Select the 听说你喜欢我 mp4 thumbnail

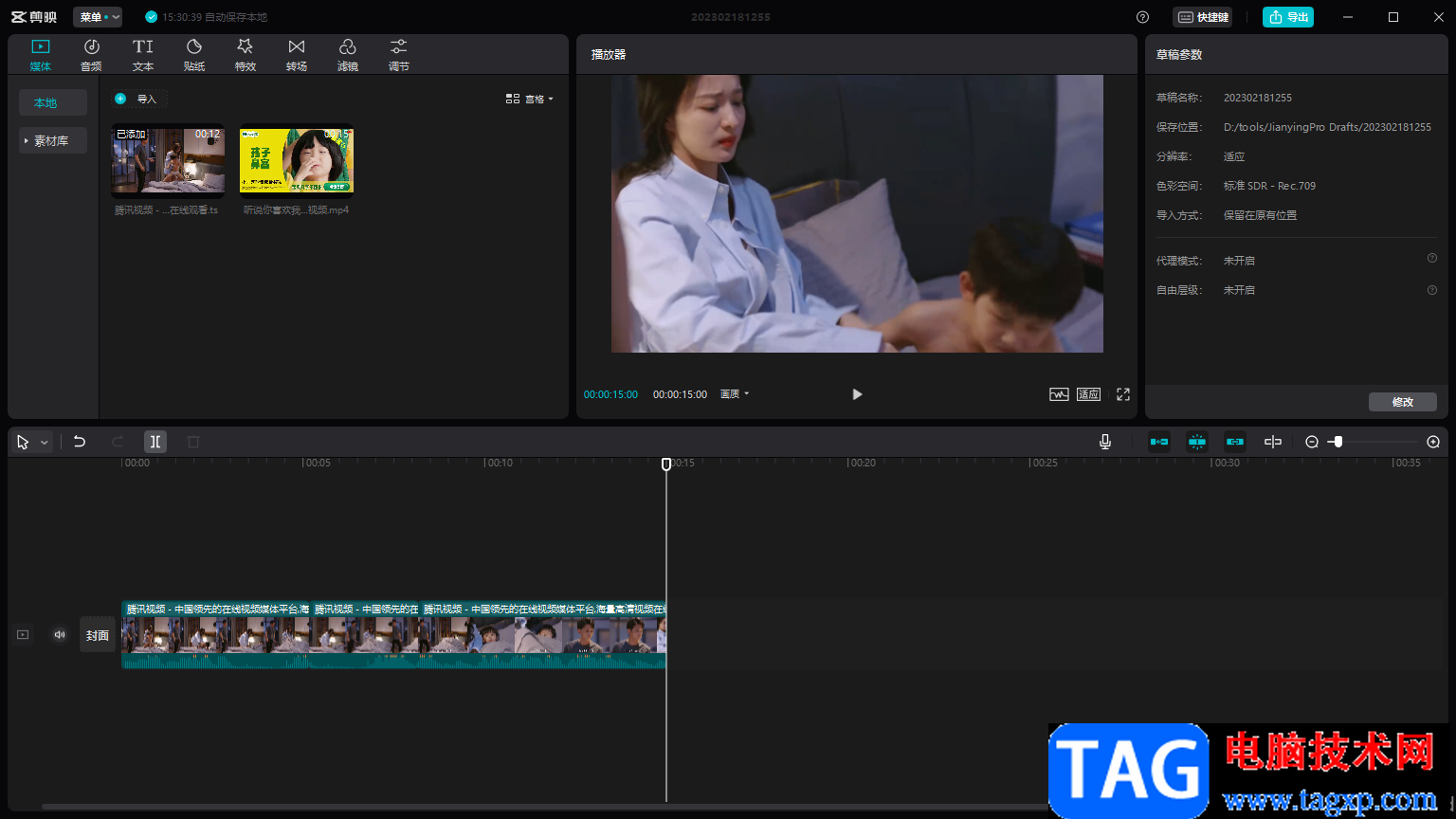[x=297, y=160]
